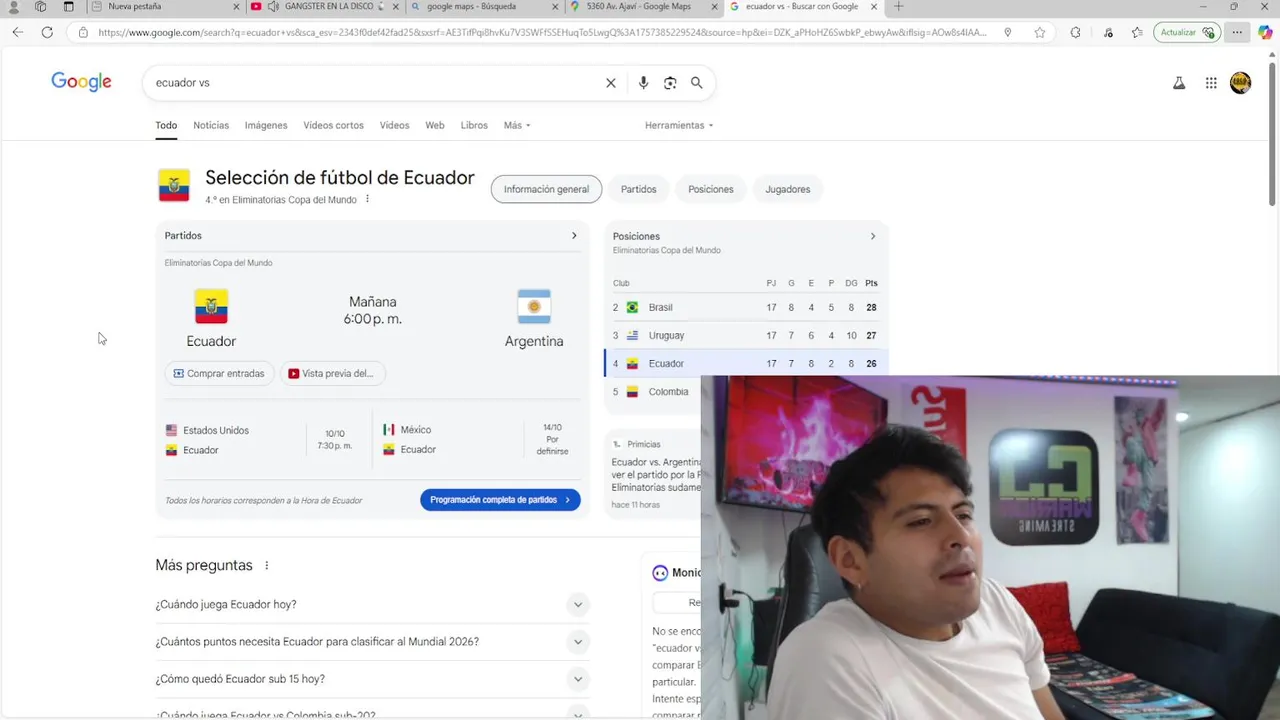Search by image with Google Lens icon
The height and width of the screenshot is (720, 1280).
coord(670,83)
